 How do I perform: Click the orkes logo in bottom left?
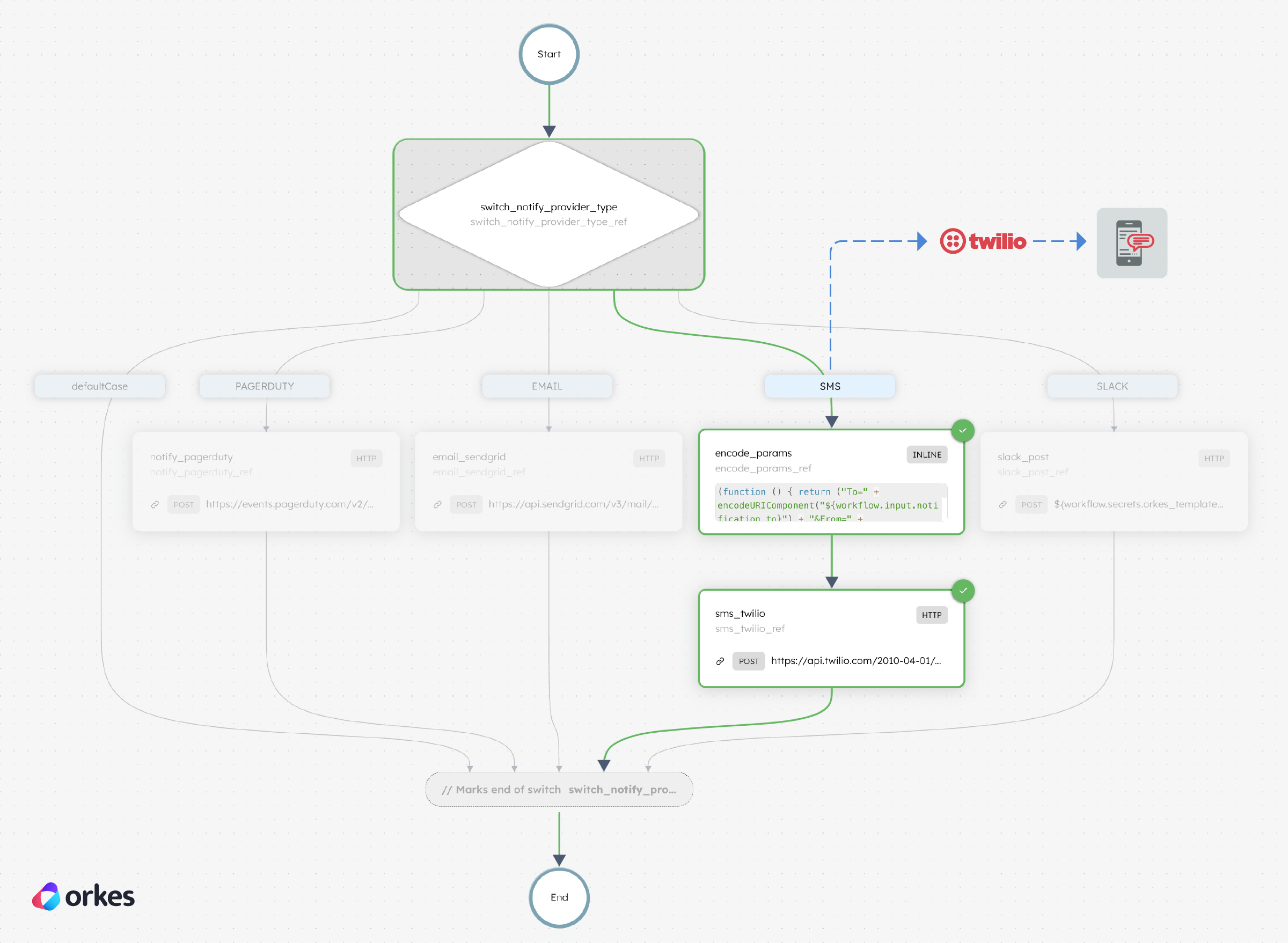(x=83, y=896)
